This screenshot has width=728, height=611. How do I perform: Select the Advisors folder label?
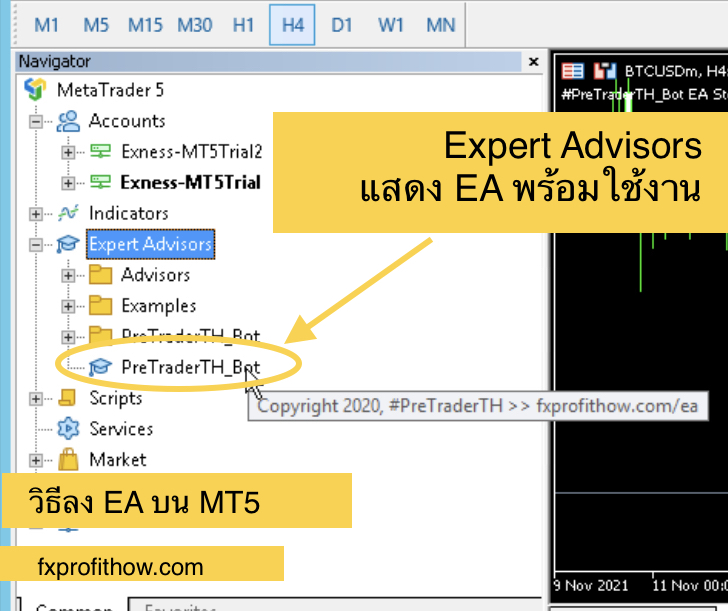(156, 275)
